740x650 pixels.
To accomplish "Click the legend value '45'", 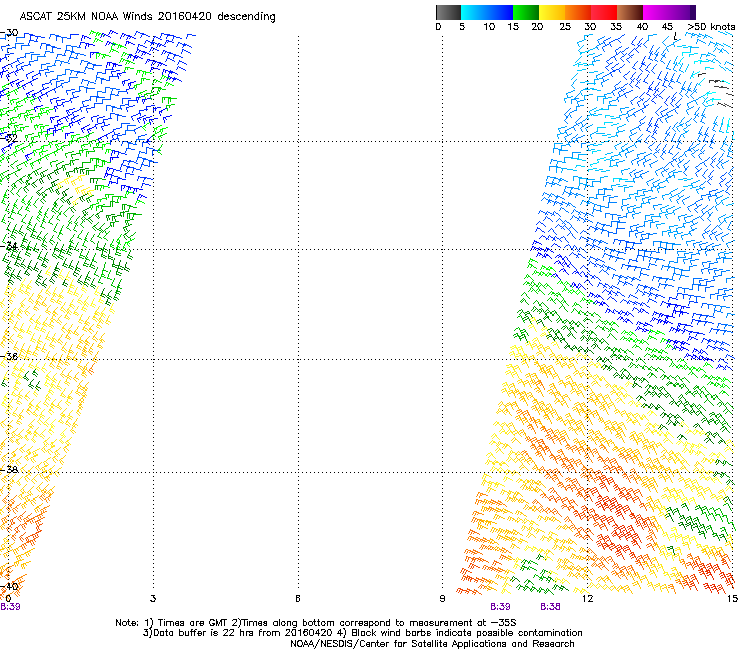I will tap(667, 27).
